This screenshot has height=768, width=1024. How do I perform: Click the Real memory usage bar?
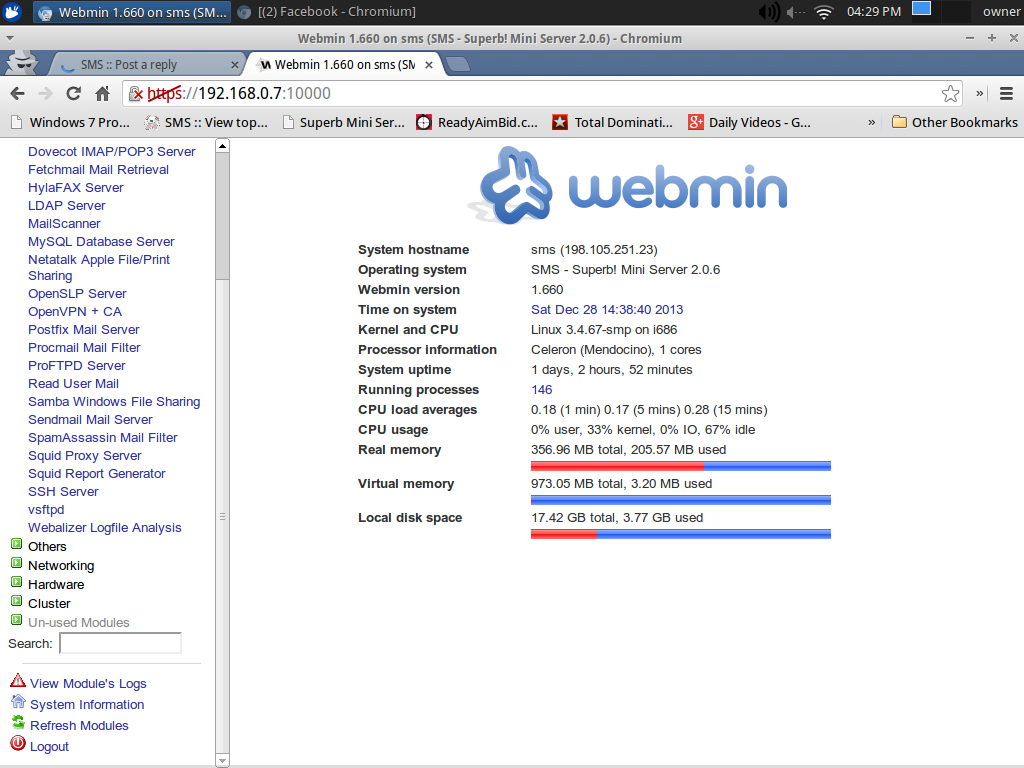point(680,466)
